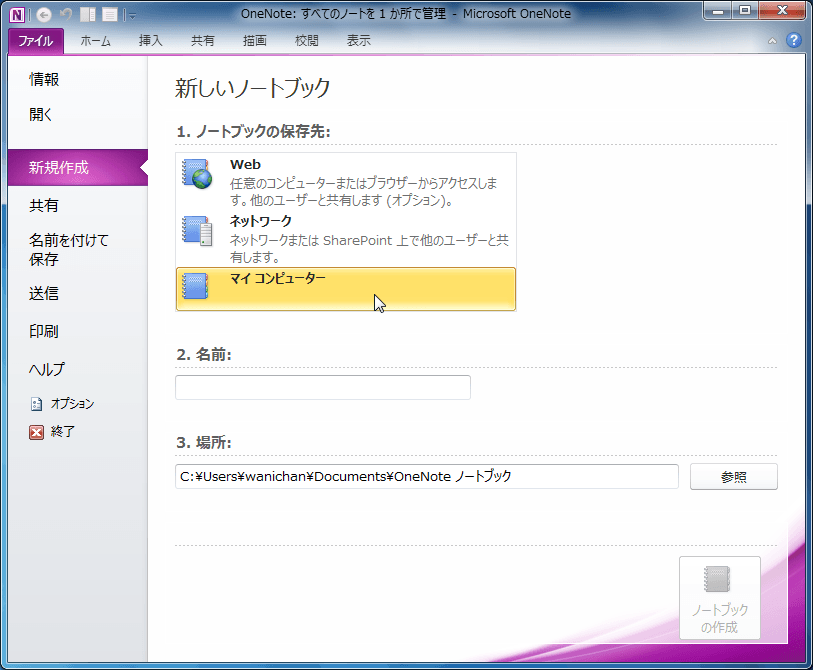
Task: Open the Customize Quick Access Toolbar dropdown
Action: 132,16
